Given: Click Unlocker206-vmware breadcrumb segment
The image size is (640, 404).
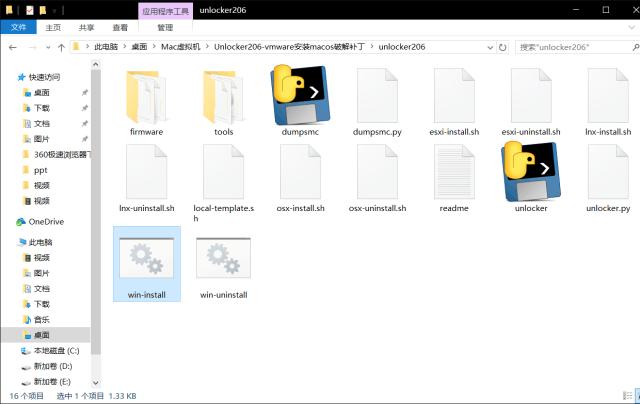Looking at the screenshot, I should coord(290,47).
